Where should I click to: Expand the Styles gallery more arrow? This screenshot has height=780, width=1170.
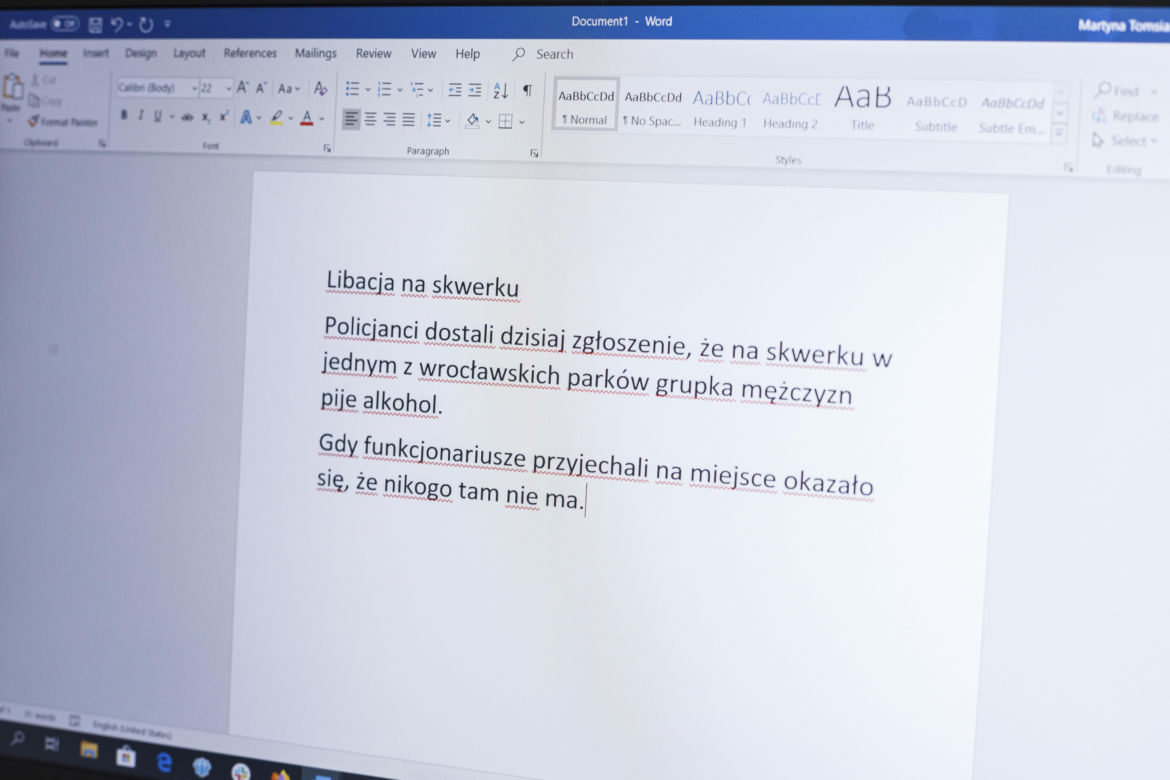[x=1058, y=134]
